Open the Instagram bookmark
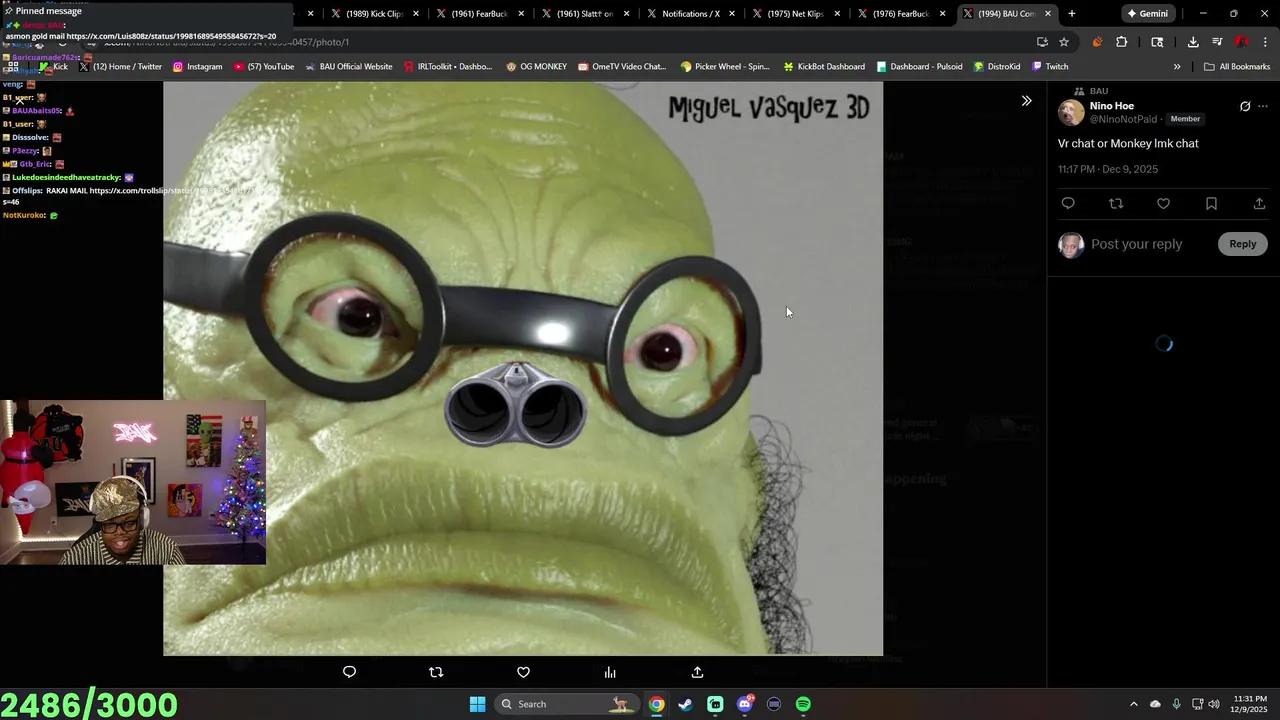The height and width of the screenshot is (720, 1280). coord(197,66)
